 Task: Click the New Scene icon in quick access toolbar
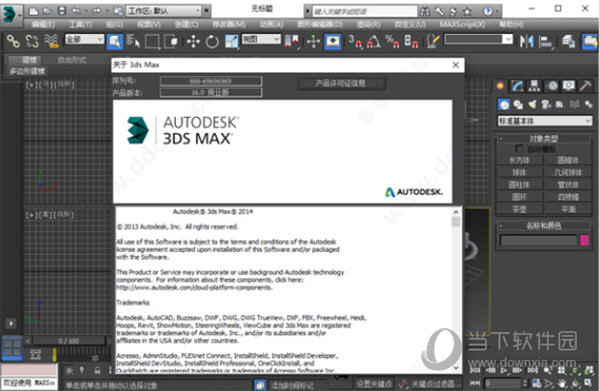34,11
